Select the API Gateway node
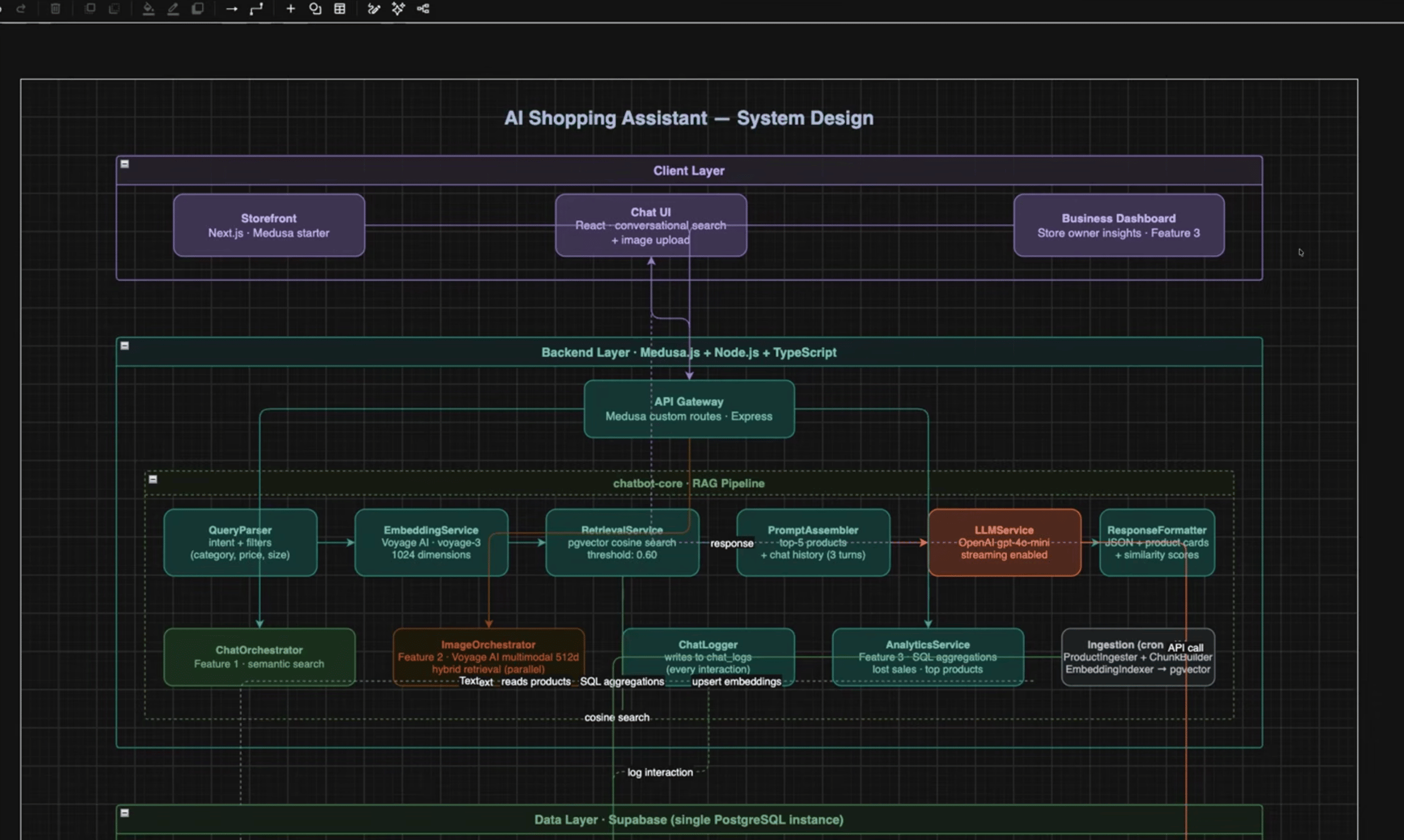Screen dimensions: 1404x840 point(689,409)
